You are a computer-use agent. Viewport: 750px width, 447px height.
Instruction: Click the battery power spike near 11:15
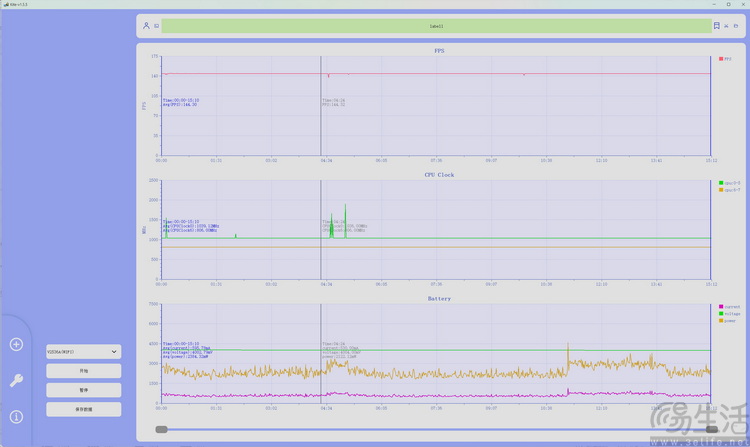click(568, 354)
